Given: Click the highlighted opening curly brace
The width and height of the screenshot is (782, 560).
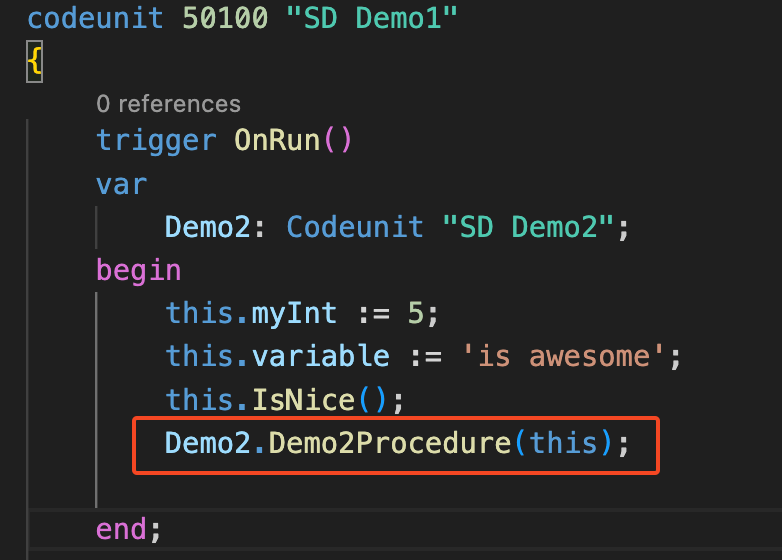Looking at the screenshot, I should coord(34,62).
